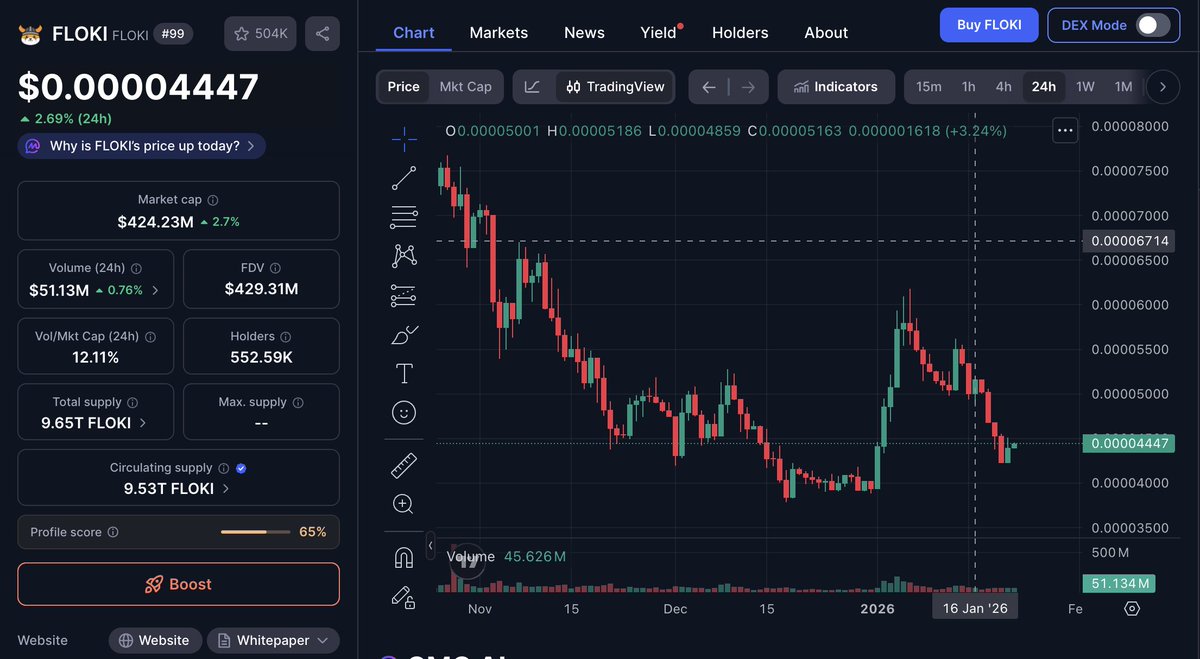Set timeframe to 15m
This screenshot has height=659, width=1200.
[x=929, y=87]
